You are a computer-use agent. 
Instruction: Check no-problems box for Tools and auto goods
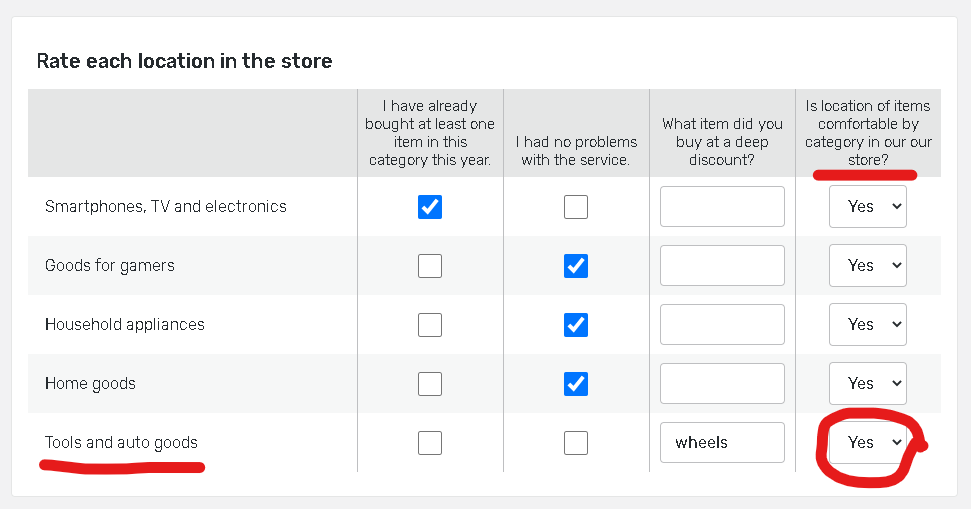[576, 443]
